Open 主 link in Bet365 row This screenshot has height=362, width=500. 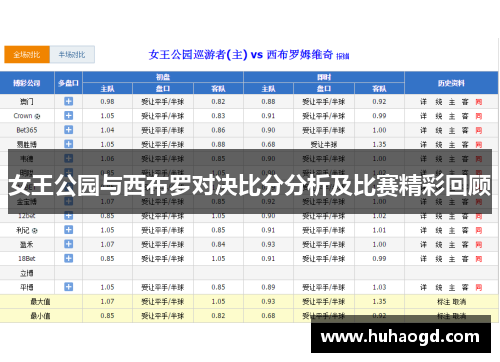pos(452,130)
